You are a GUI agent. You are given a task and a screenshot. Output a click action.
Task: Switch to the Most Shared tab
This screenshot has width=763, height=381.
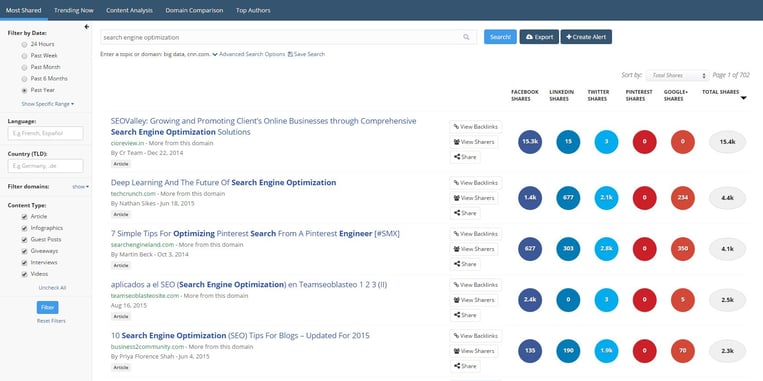pyautogui.click(x=23, y=10)
